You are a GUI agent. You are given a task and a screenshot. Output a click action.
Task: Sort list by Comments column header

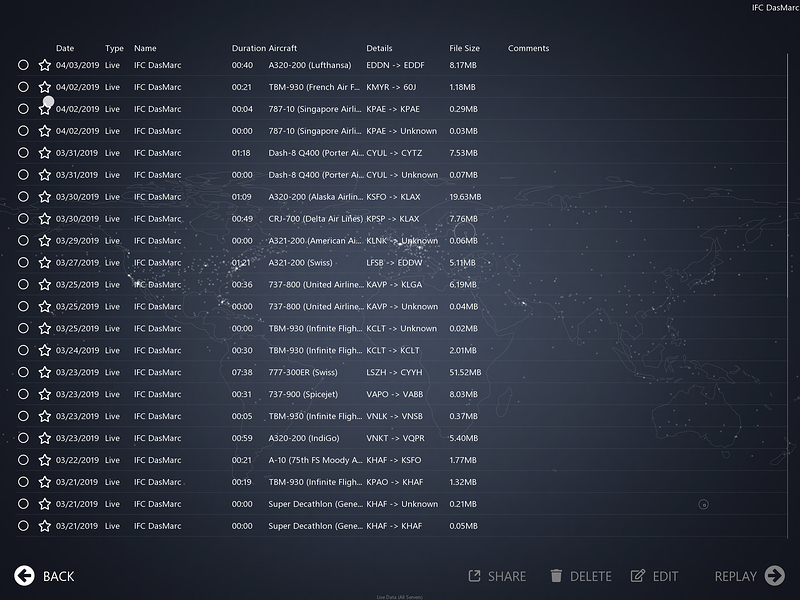pos(529,48)
